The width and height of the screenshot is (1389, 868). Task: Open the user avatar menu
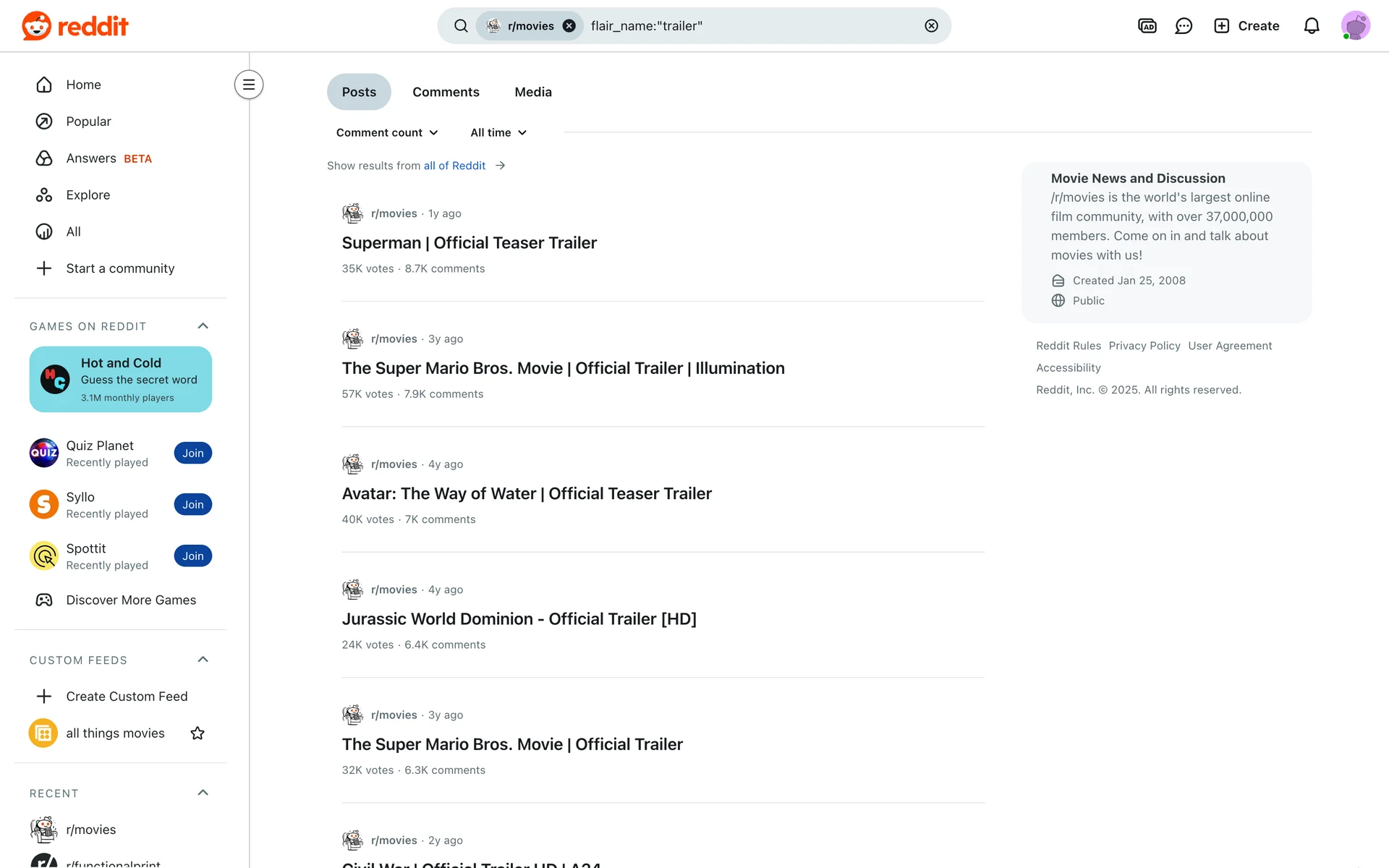1354,26
